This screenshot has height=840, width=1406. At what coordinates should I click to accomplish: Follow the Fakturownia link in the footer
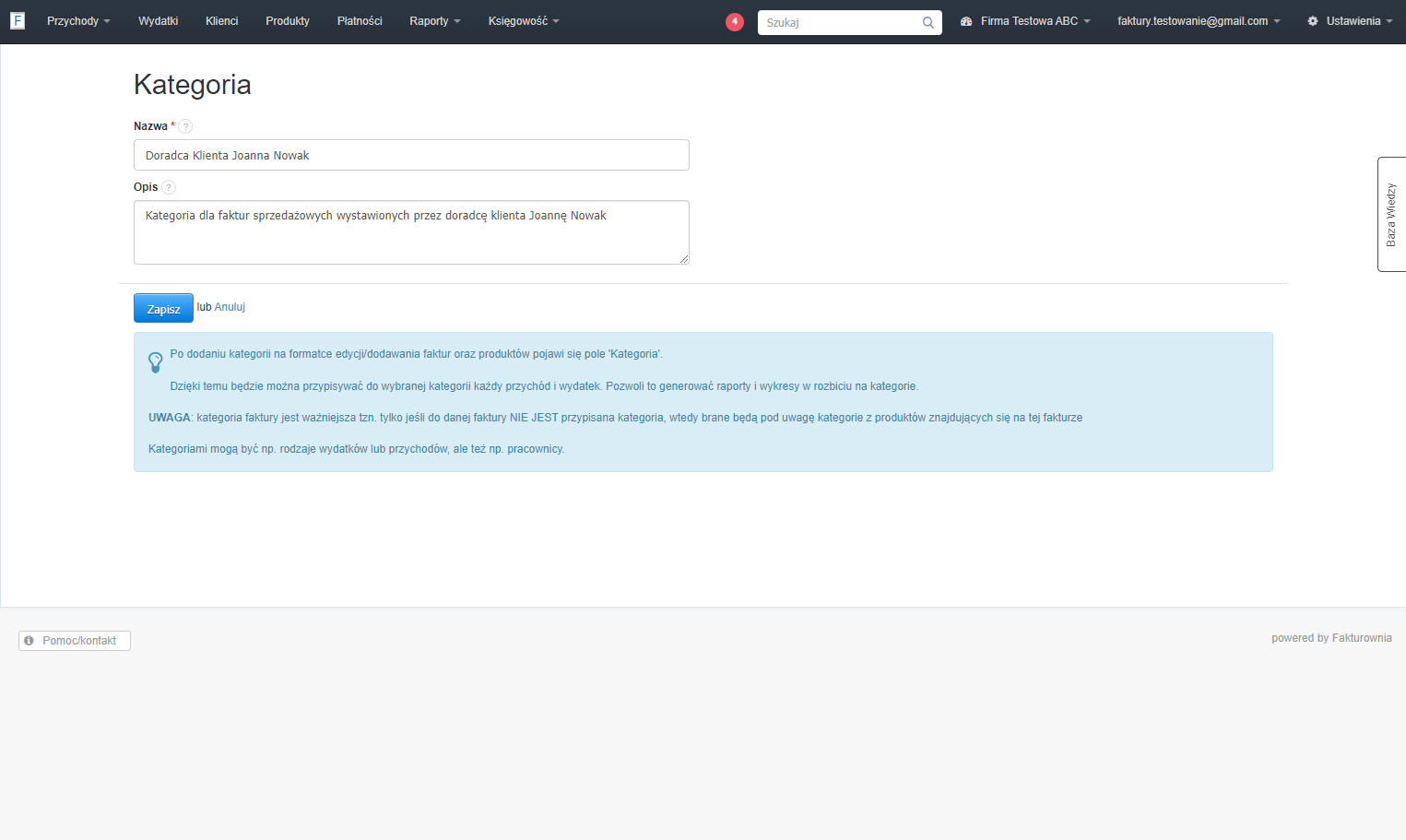[x=1362, y=638]
